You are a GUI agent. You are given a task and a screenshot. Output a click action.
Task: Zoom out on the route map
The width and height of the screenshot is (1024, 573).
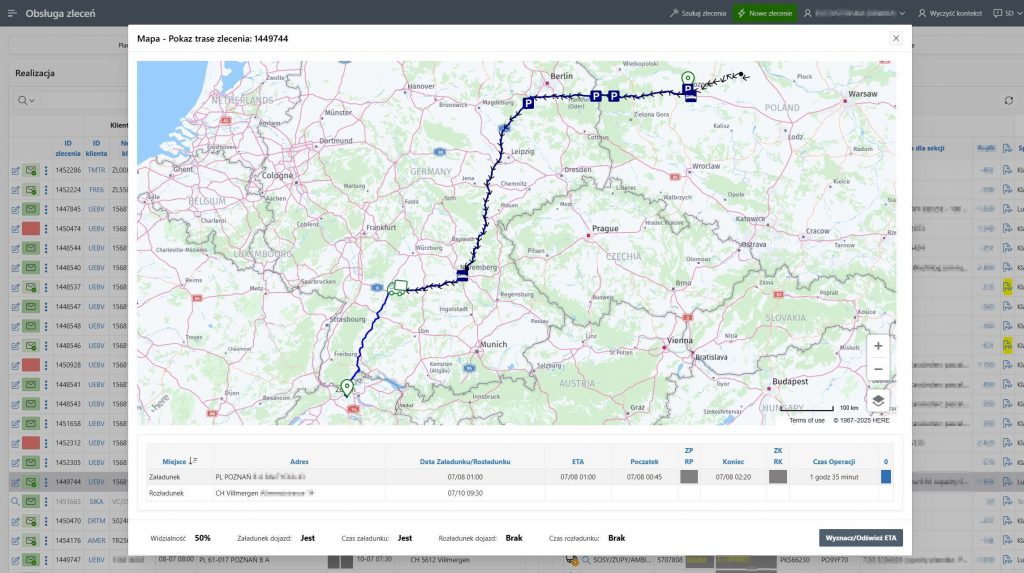click(878, 369)
